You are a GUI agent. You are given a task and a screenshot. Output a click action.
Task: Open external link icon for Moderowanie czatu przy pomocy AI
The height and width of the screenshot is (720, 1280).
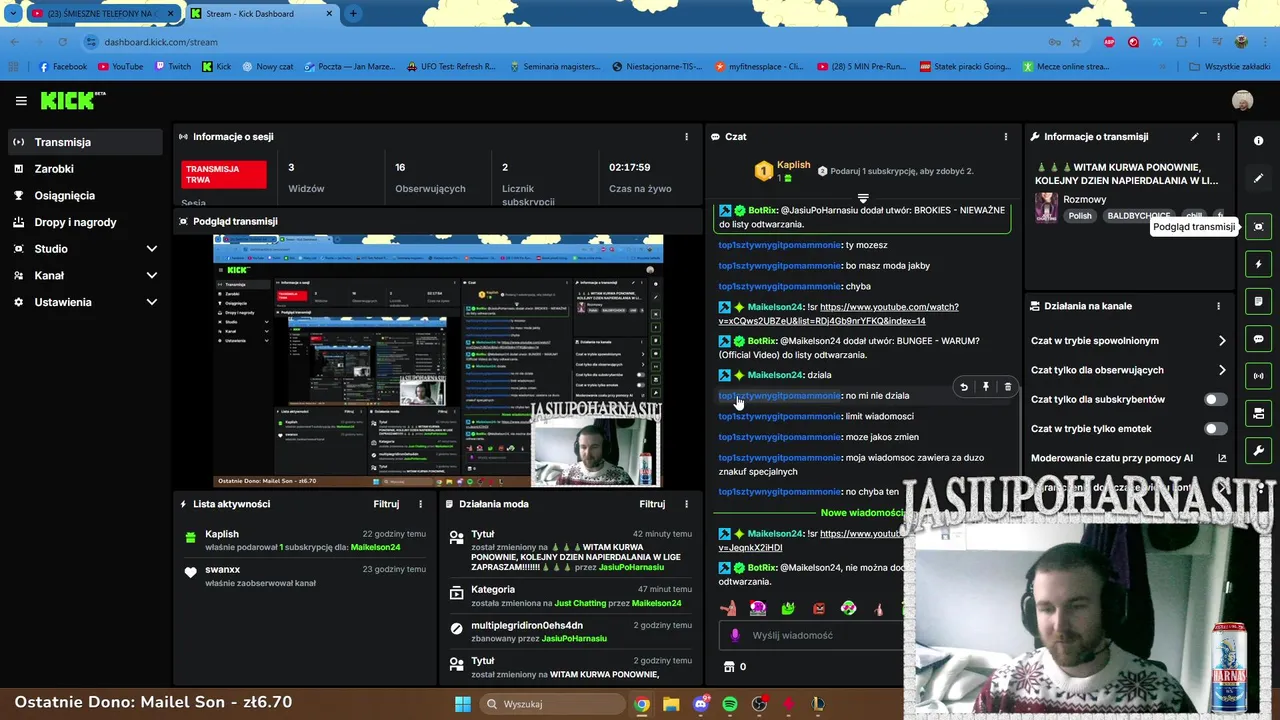(1222, 458)
